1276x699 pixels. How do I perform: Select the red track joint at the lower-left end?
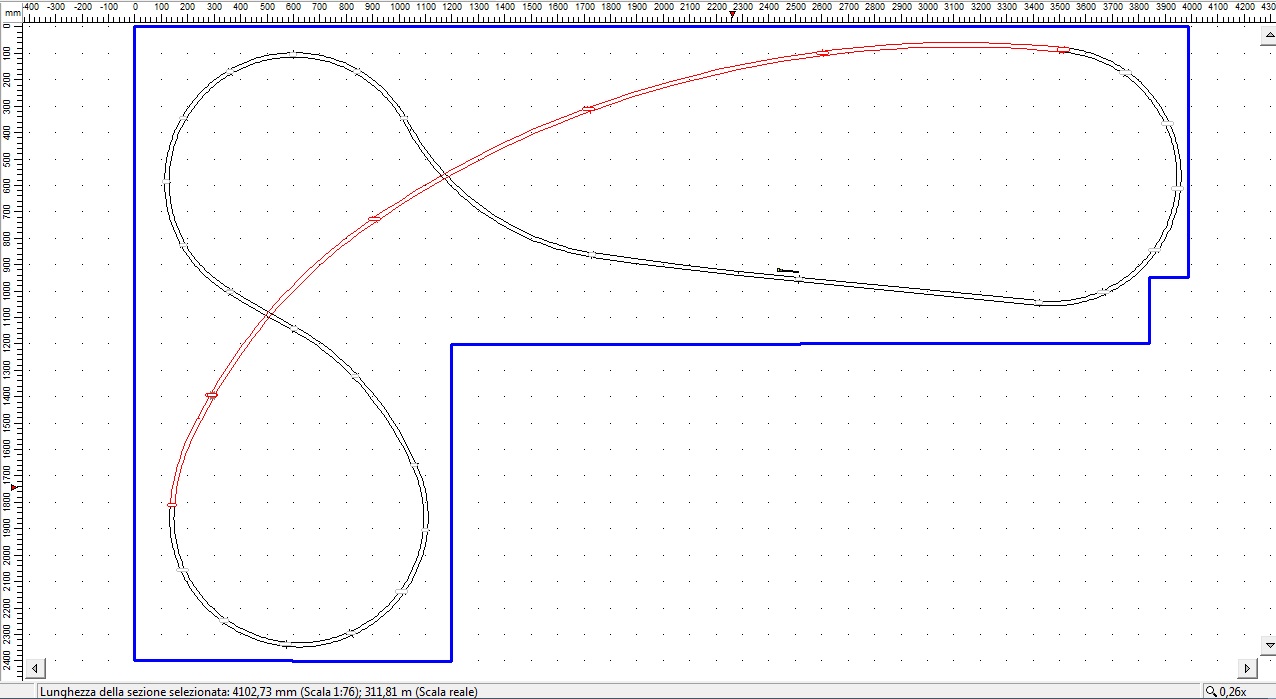172,504
